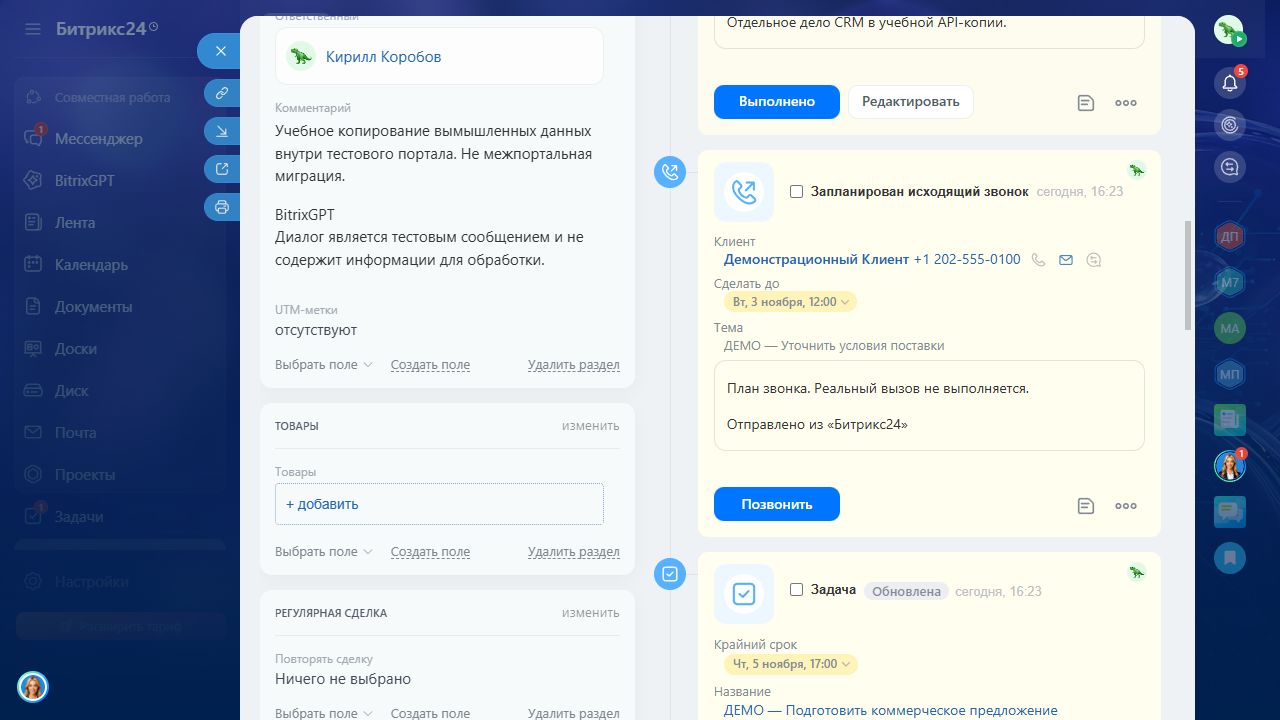Open the bookmark icon in the right sidebar

click(x=1230, y=557)
